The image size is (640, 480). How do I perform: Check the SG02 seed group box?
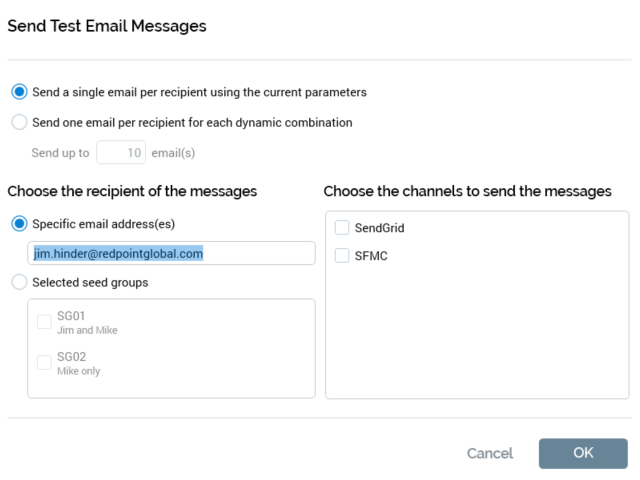click(44, 362)
